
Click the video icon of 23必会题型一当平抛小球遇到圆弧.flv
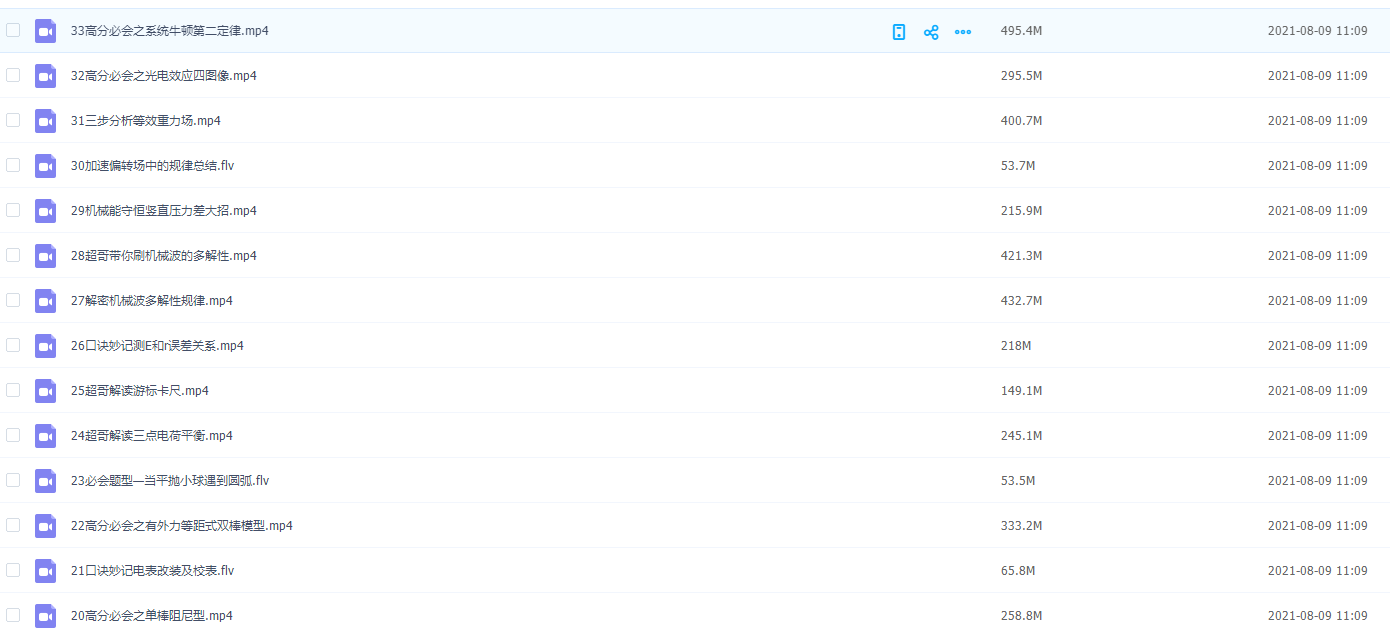[x=45, y=481]
